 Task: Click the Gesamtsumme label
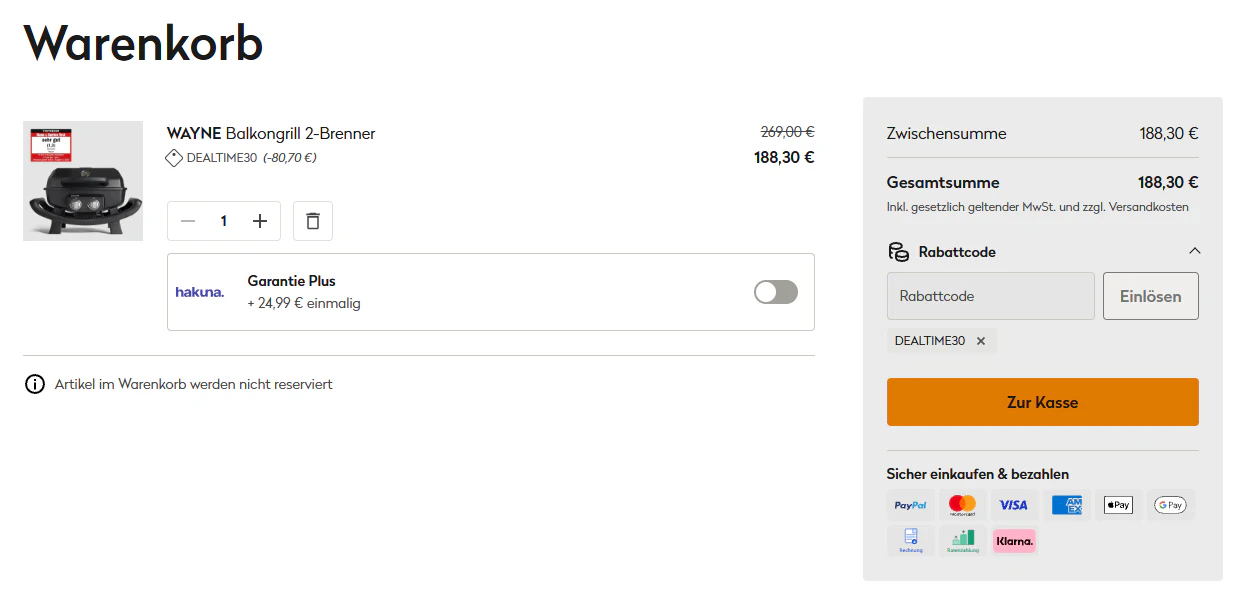click(x=943, y=183)
